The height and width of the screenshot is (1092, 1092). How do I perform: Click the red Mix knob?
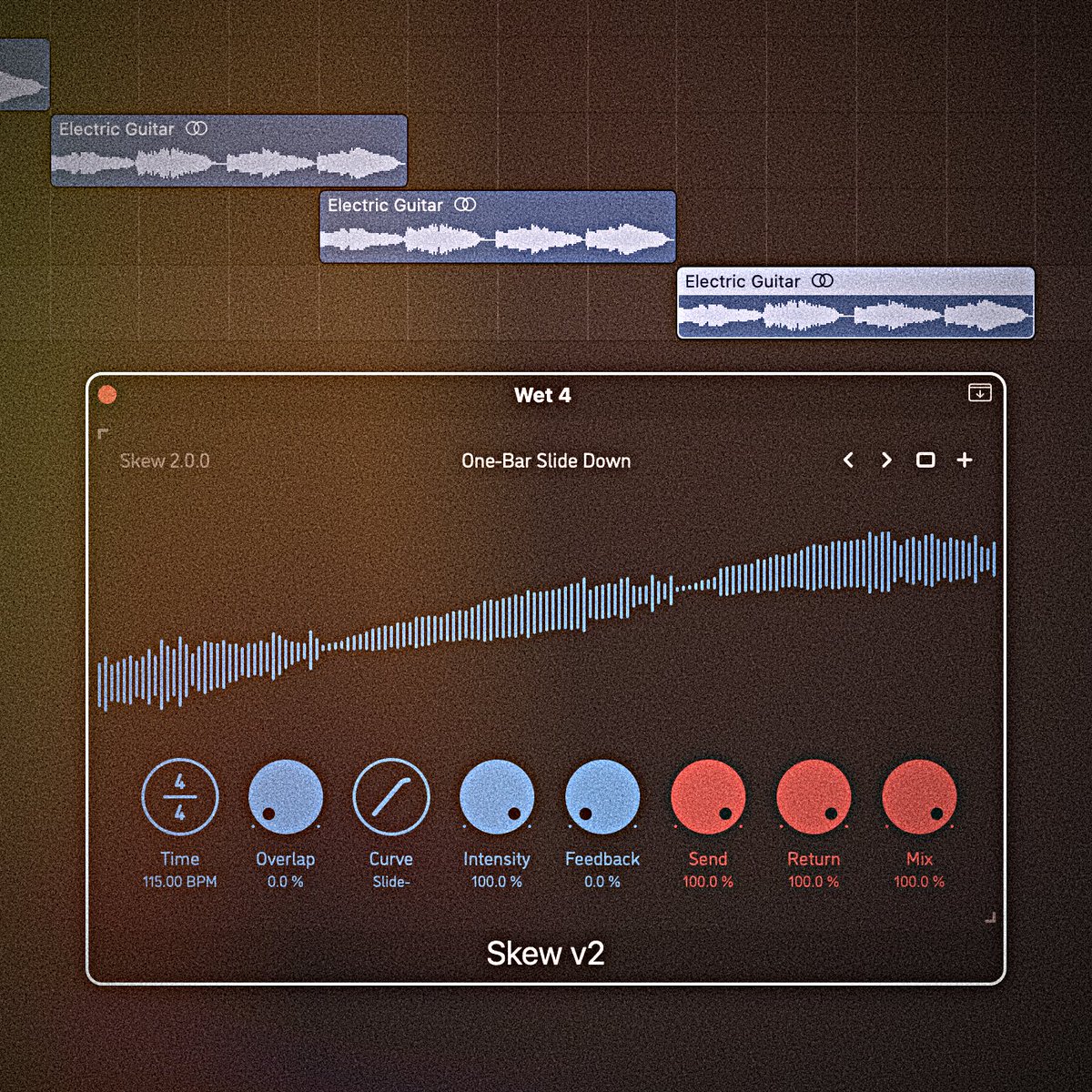pyautogui.click(x=919, y=798)
